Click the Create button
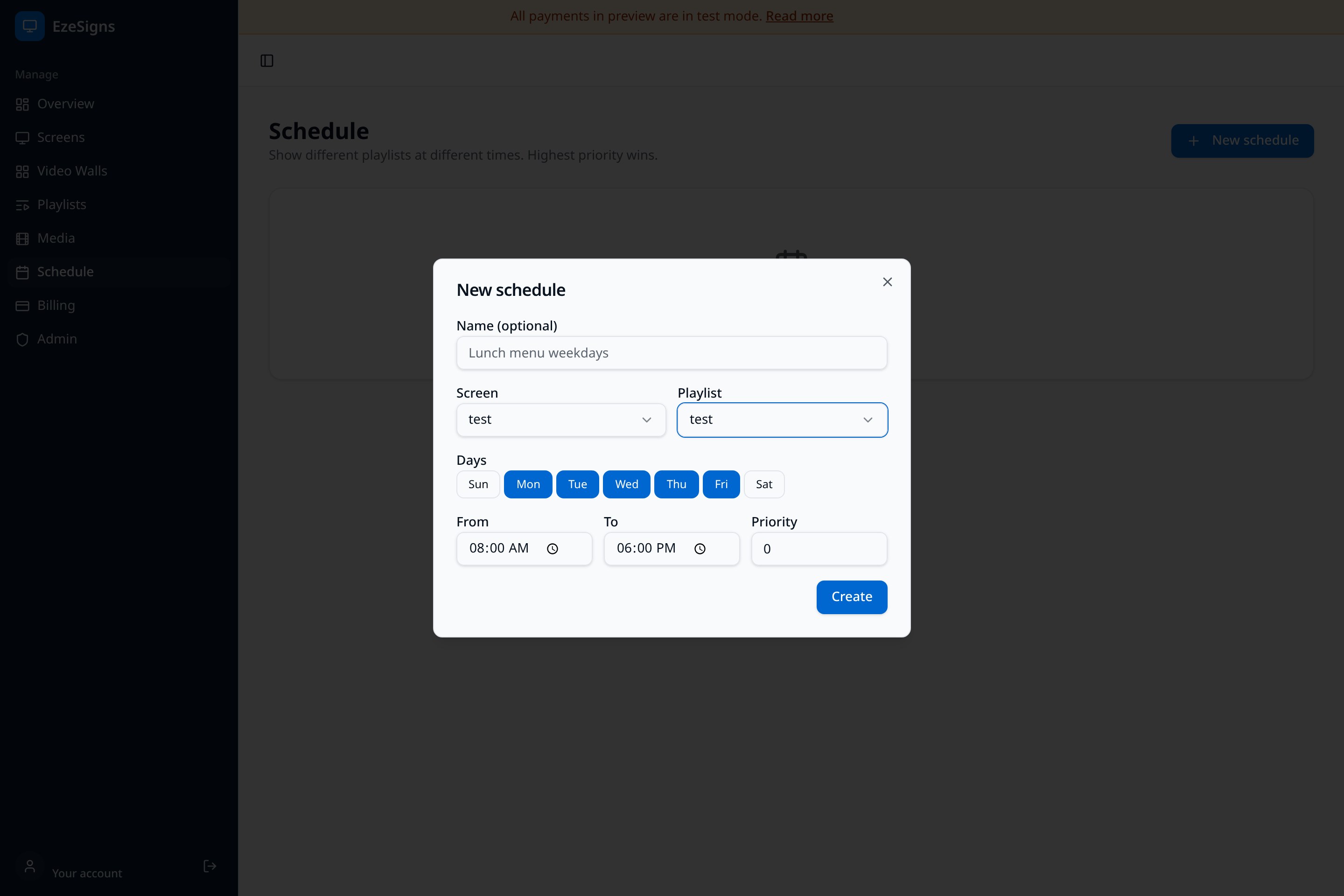The image size is (1344, 896). (851, 597)
